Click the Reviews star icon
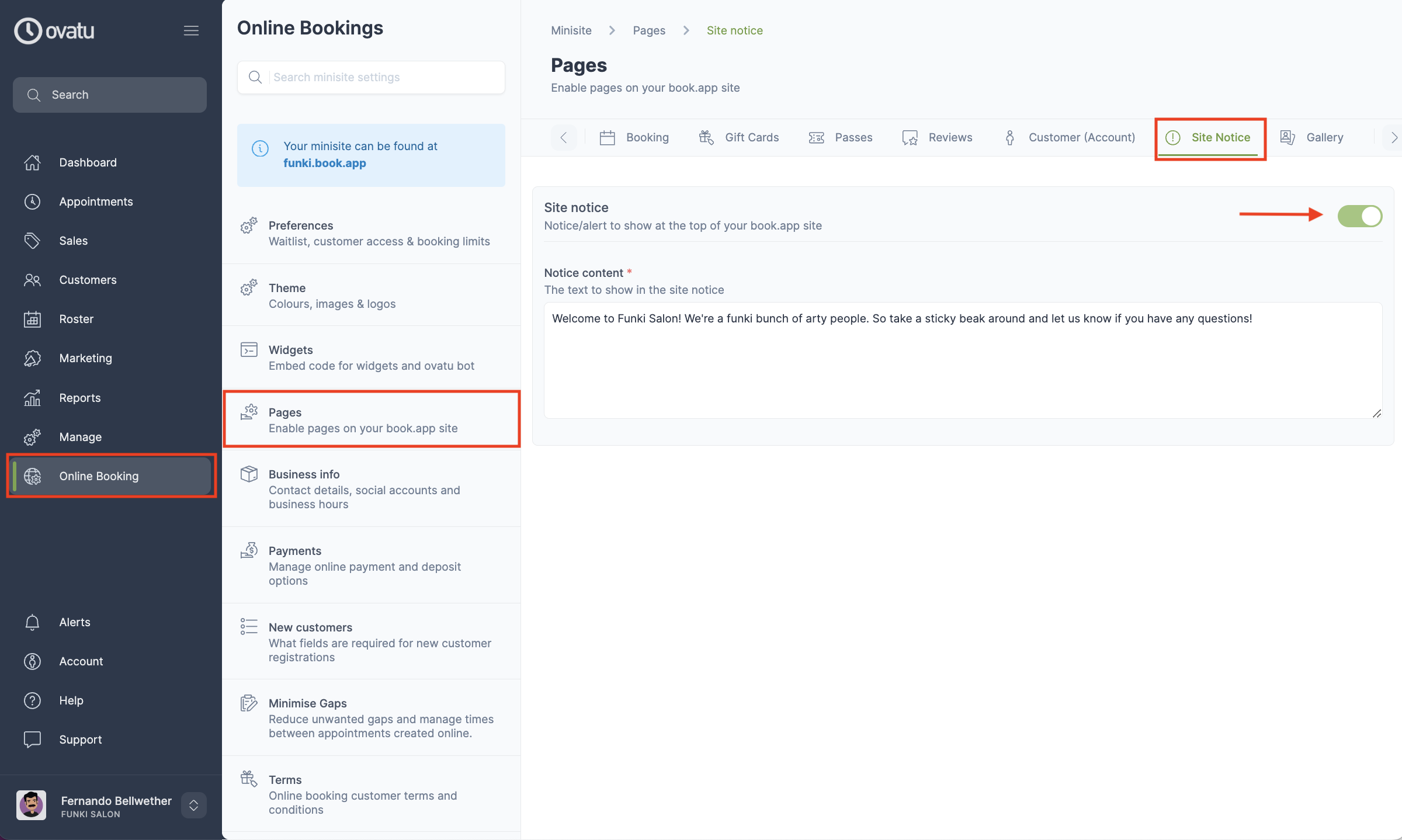Screen dimensions: 1402x840 (910, 137)
